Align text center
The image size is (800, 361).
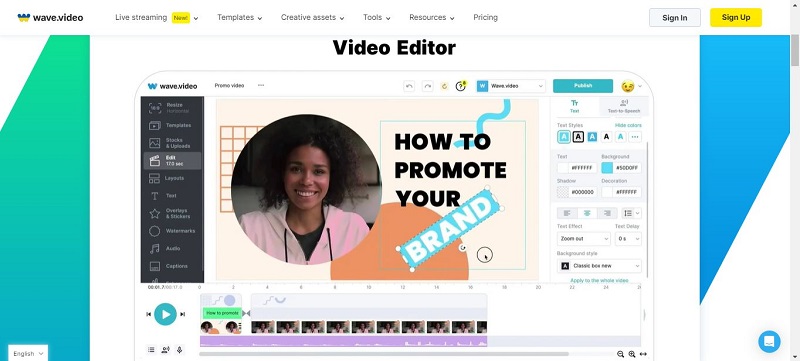click(x=587, y=213)
